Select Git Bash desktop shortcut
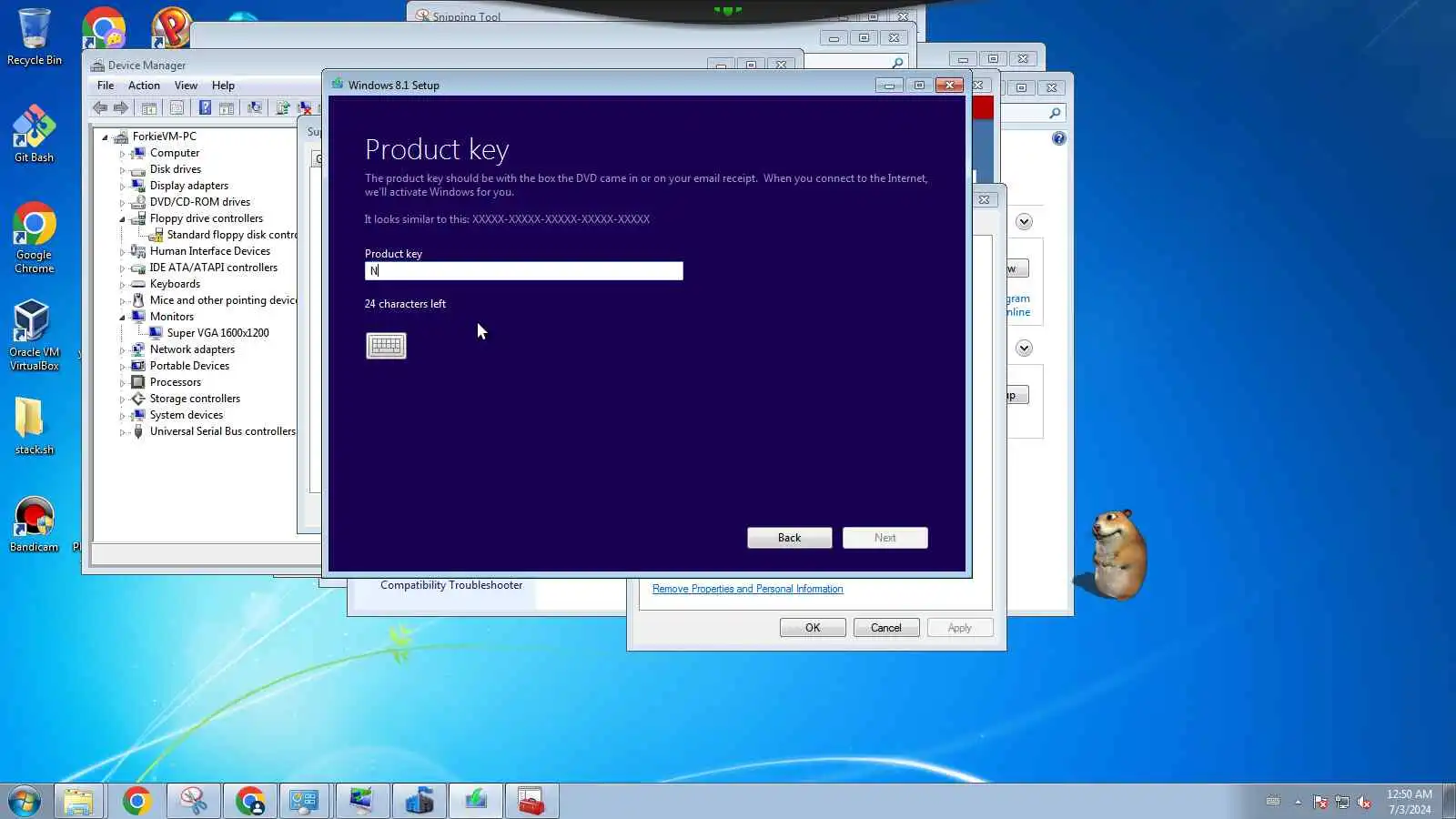This screenshot has height=819, width=1456. (x=34, y=134)
